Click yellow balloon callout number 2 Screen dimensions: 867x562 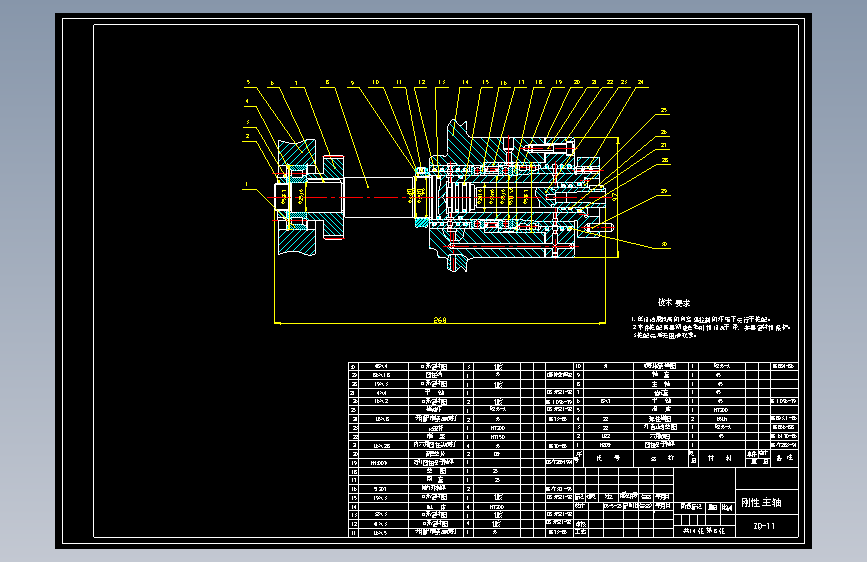pos(247,136)
